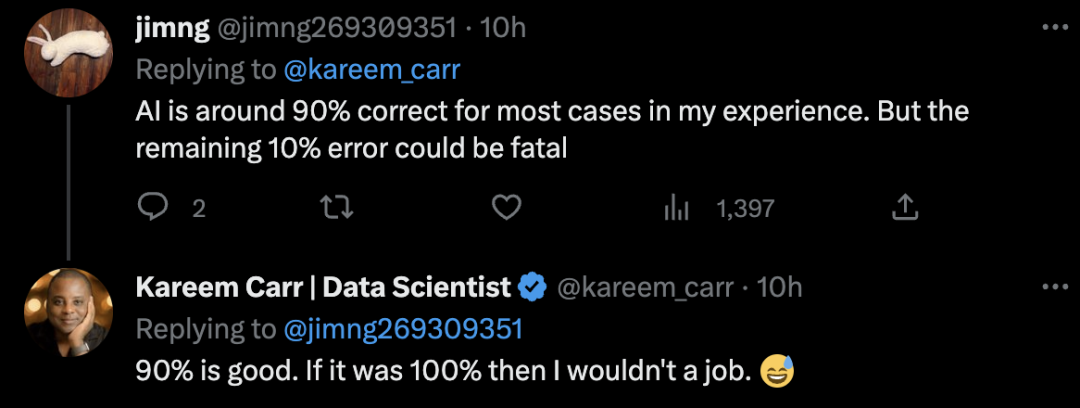1080x408 pixels.
Task: Follow the blue @jimng269309351 mention link
Action: point(405,329)
